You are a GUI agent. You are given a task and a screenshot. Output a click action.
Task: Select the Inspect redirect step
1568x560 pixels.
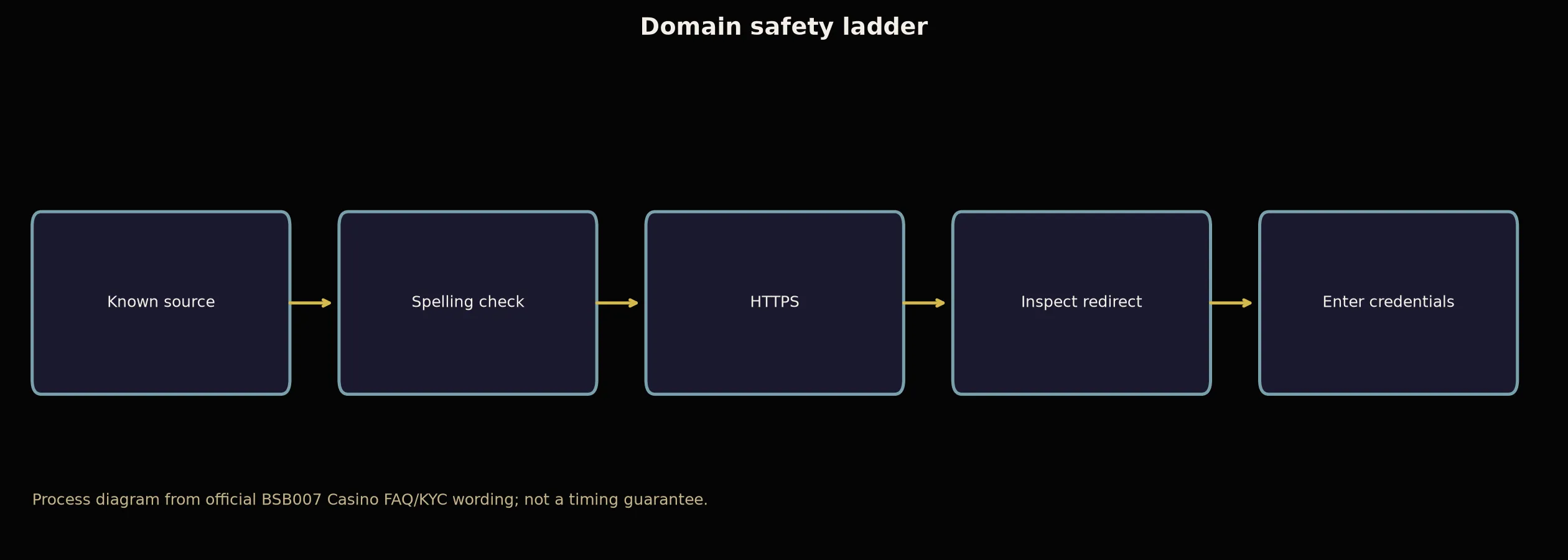pos(1081,303)
